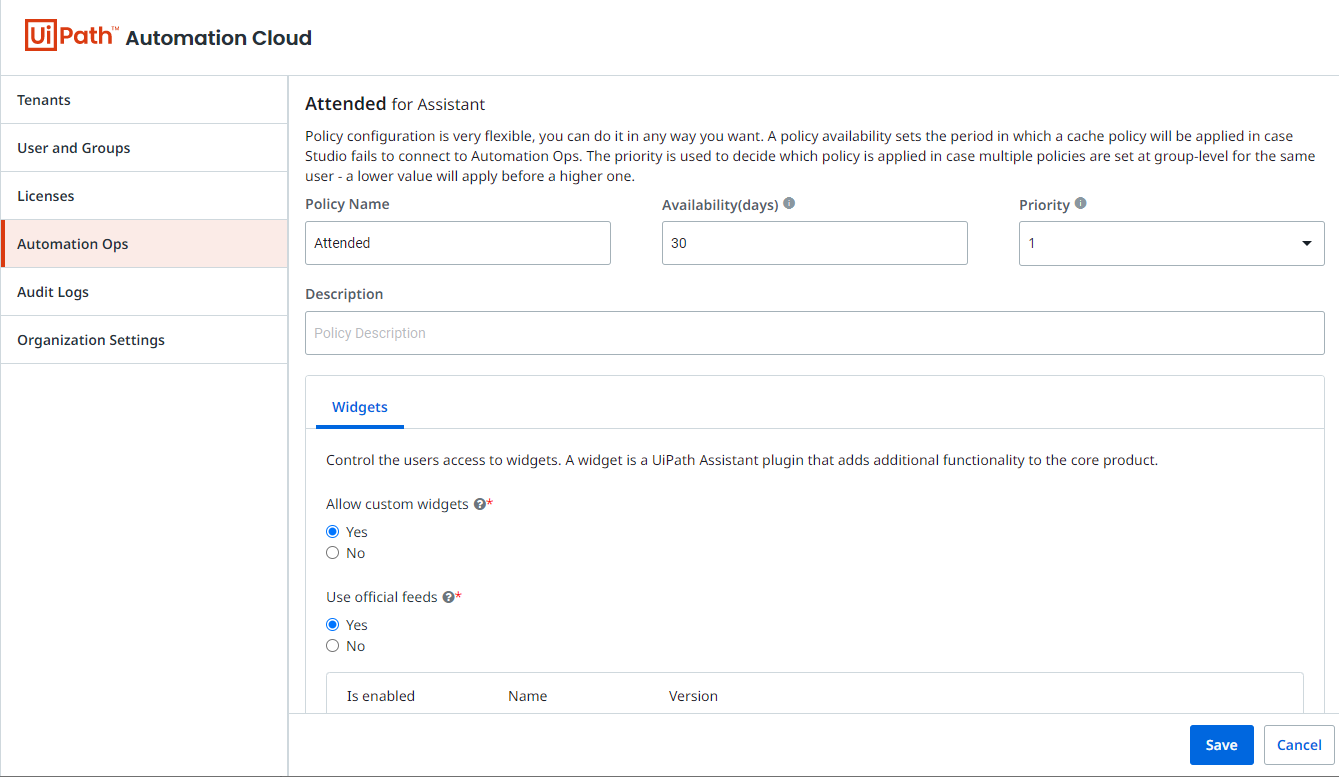Cancel policy editing
The height and width of the screenshot is (777, 1339).
tap(1299, 745)
